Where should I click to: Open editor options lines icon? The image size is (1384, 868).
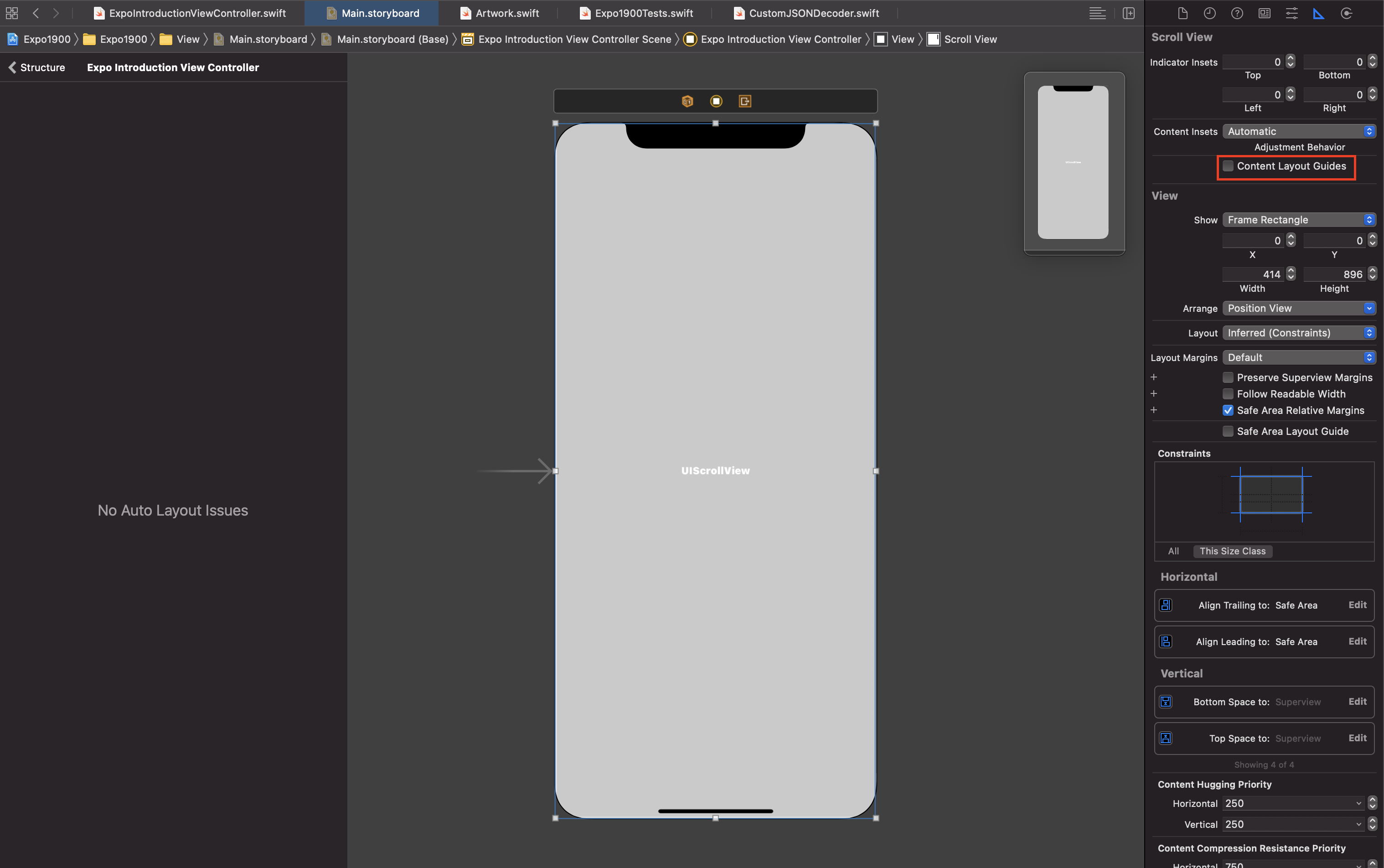click(x=1097, y=13)
